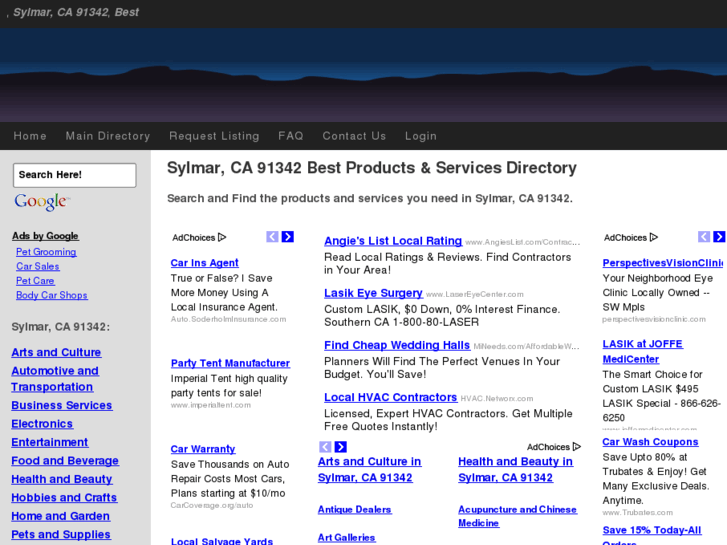Screen dimensions: 727x545
Task: Open the PerspectivesVisionClinic ad link
Action: click(x=663, y=263)
